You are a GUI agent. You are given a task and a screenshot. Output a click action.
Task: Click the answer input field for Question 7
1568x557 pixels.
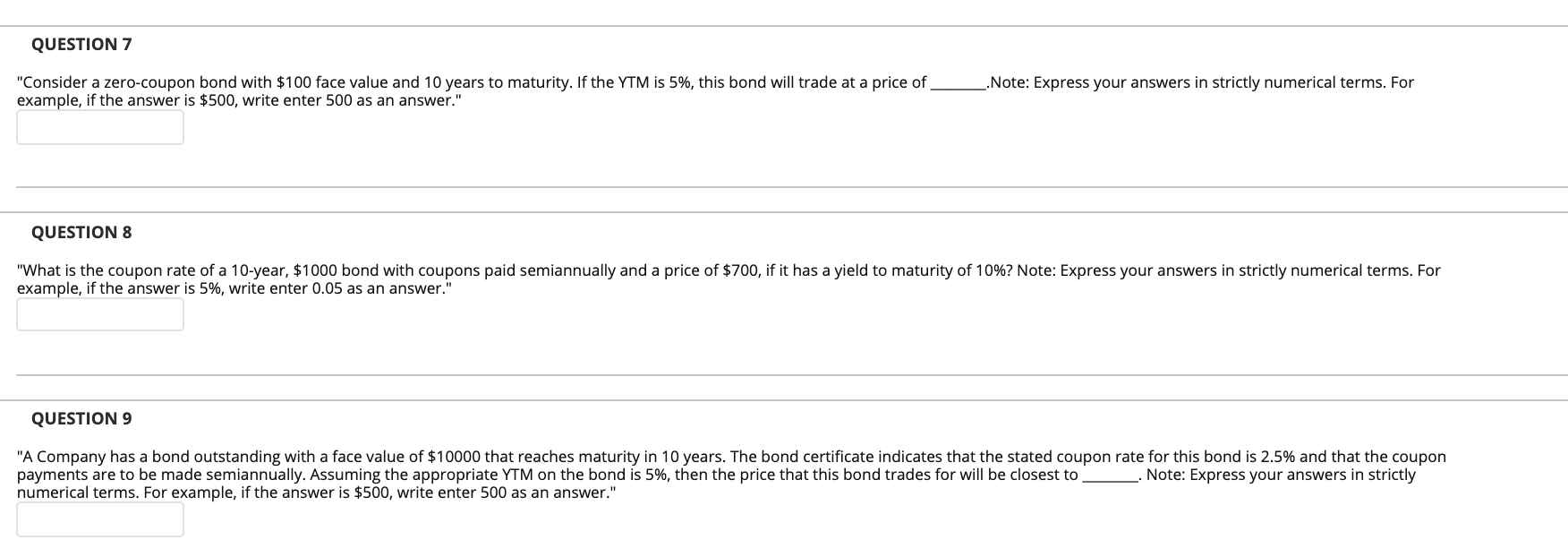click(x=98, y=128)
